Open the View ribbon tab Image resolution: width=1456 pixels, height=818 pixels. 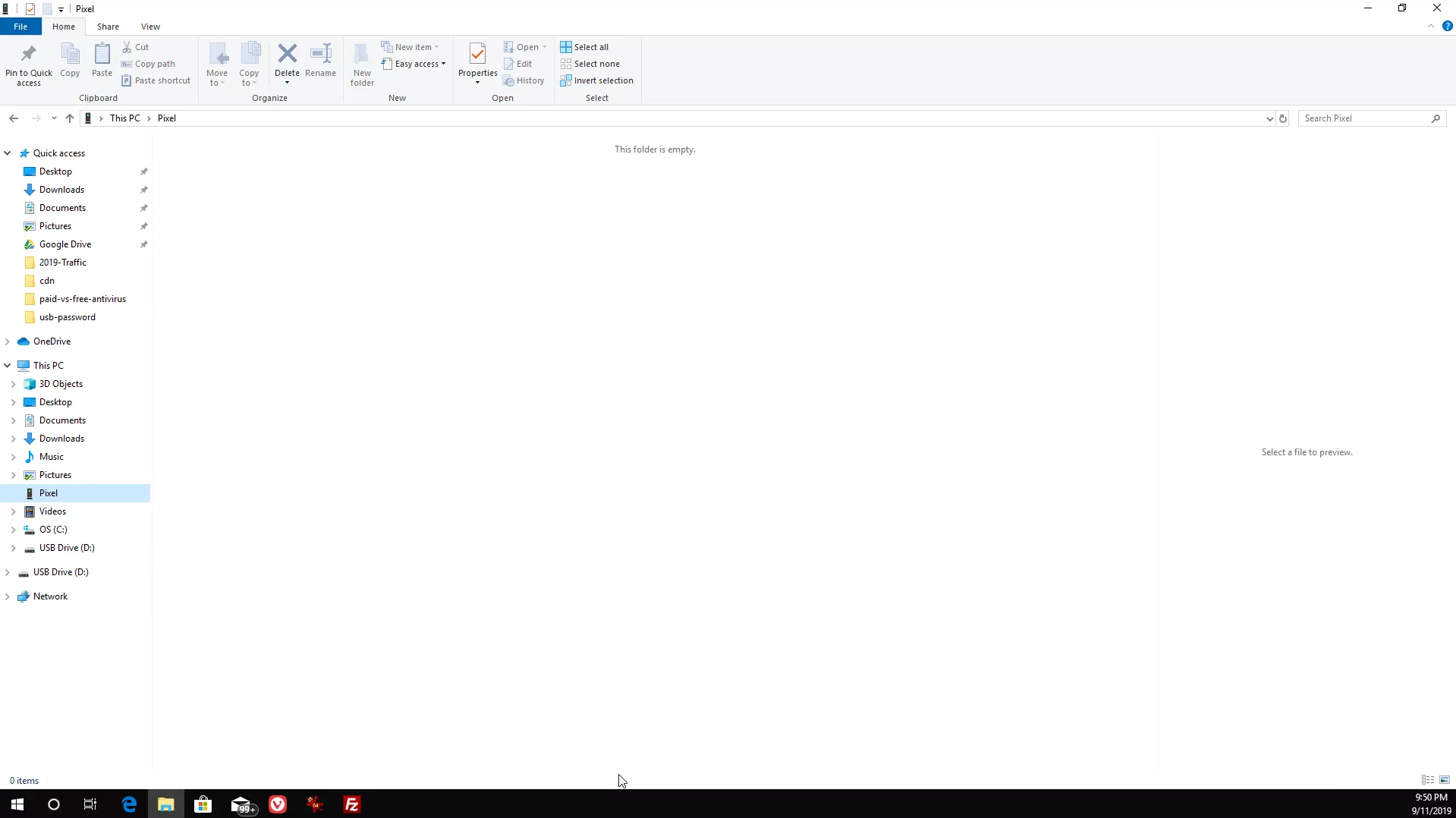150,27
